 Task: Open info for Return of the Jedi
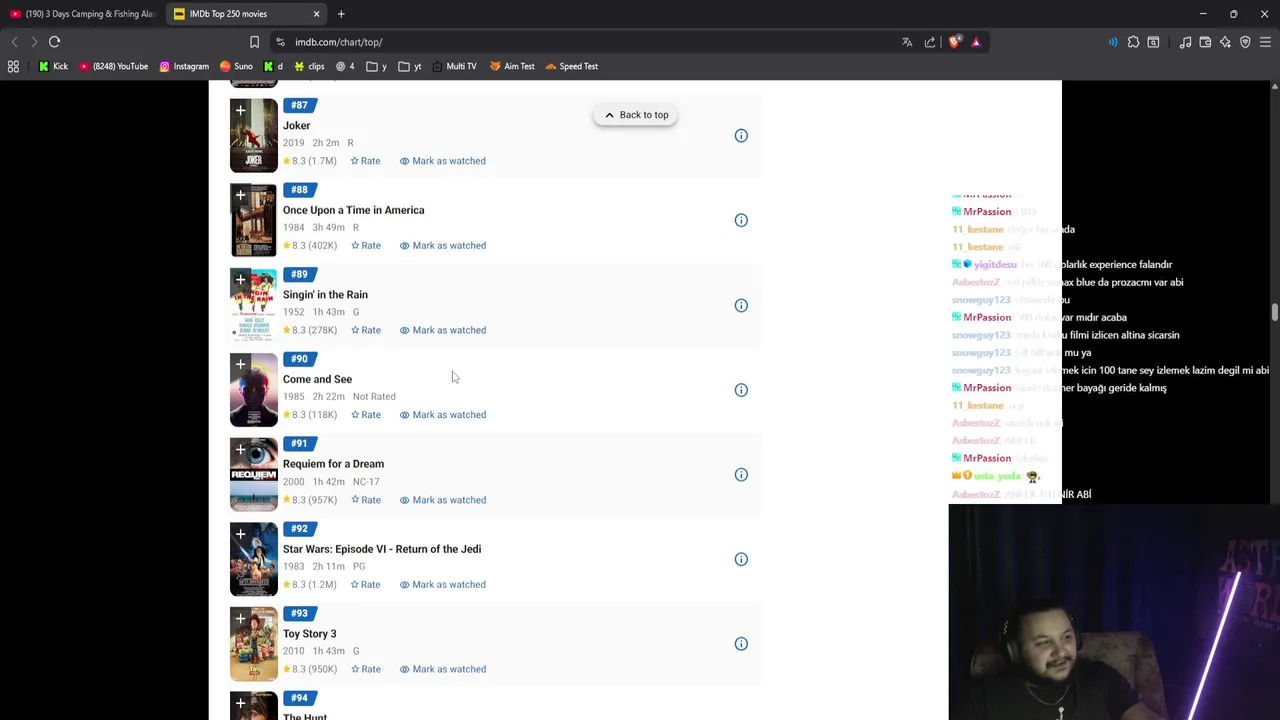click(741, 559)
